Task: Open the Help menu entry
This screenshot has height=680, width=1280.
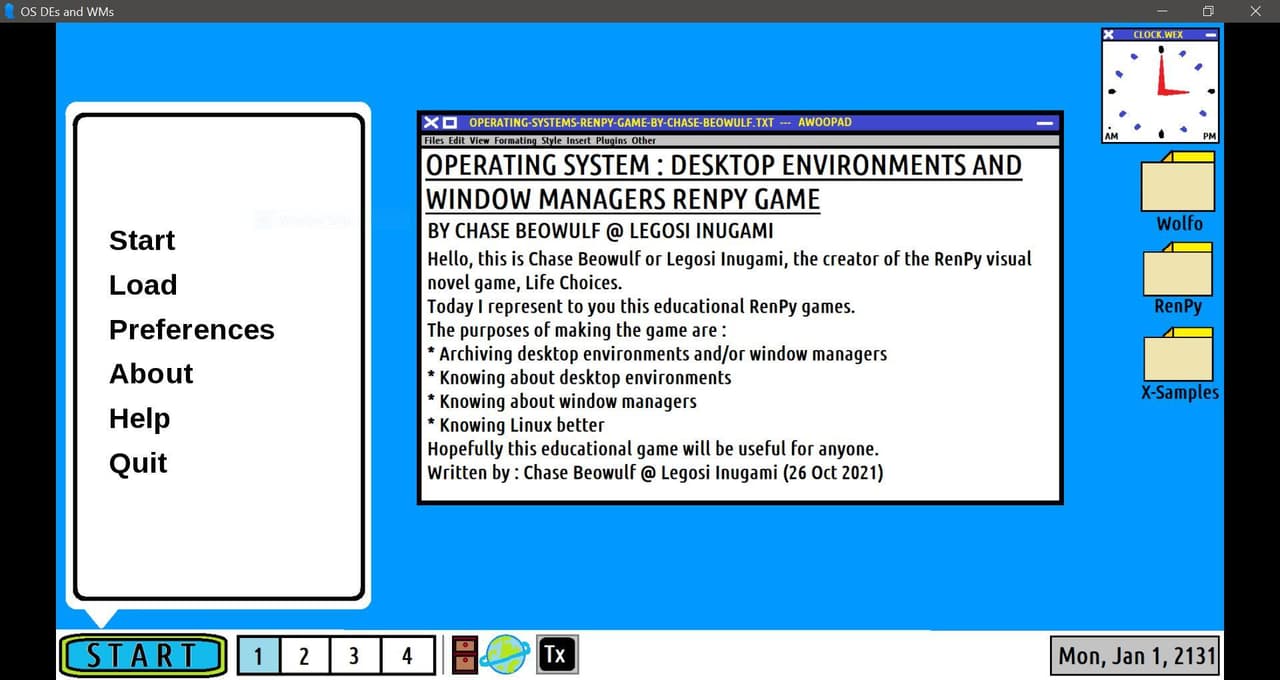Action: (x=140, y=418)
